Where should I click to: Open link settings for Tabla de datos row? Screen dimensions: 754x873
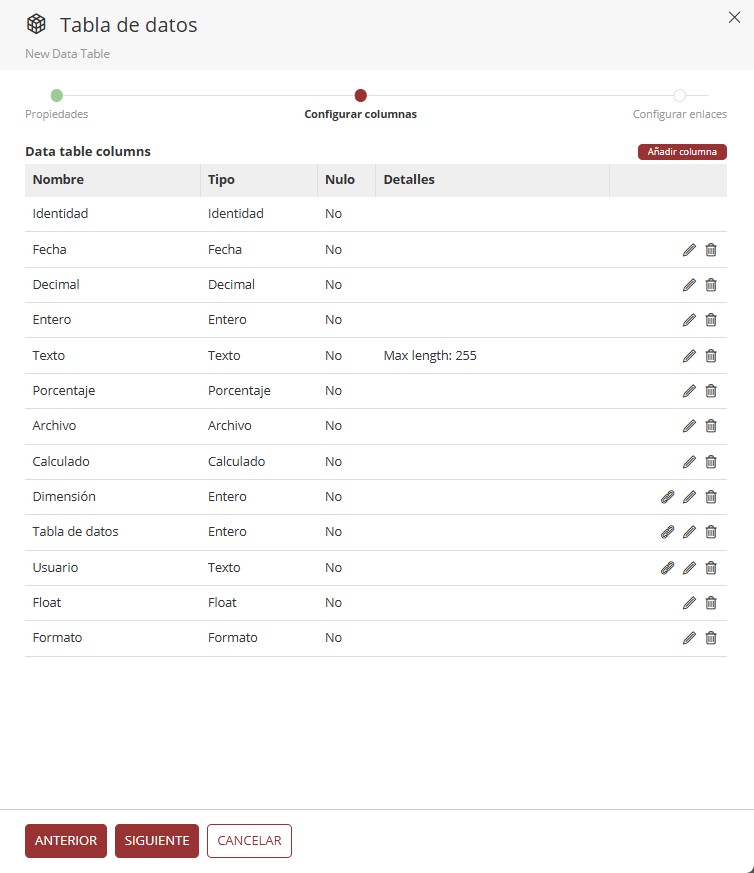tap(667, 532)
